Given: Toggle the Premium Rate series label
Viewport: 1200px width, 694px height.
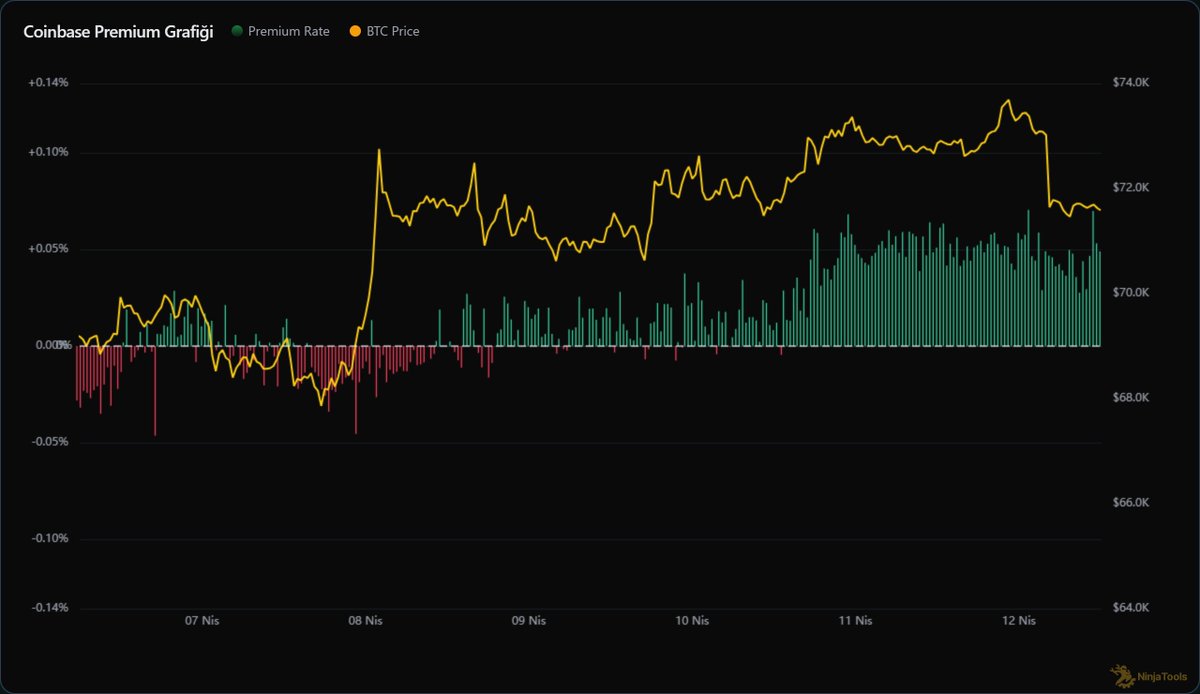Looking at the screenshot, I should click(288, 32).
